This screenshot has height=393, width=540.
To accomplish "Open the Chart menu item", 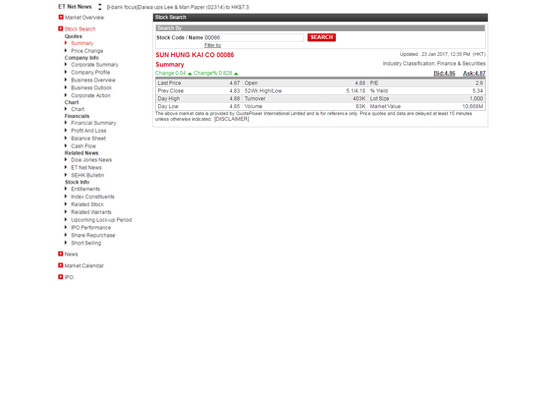I will (x=78, y=109).
